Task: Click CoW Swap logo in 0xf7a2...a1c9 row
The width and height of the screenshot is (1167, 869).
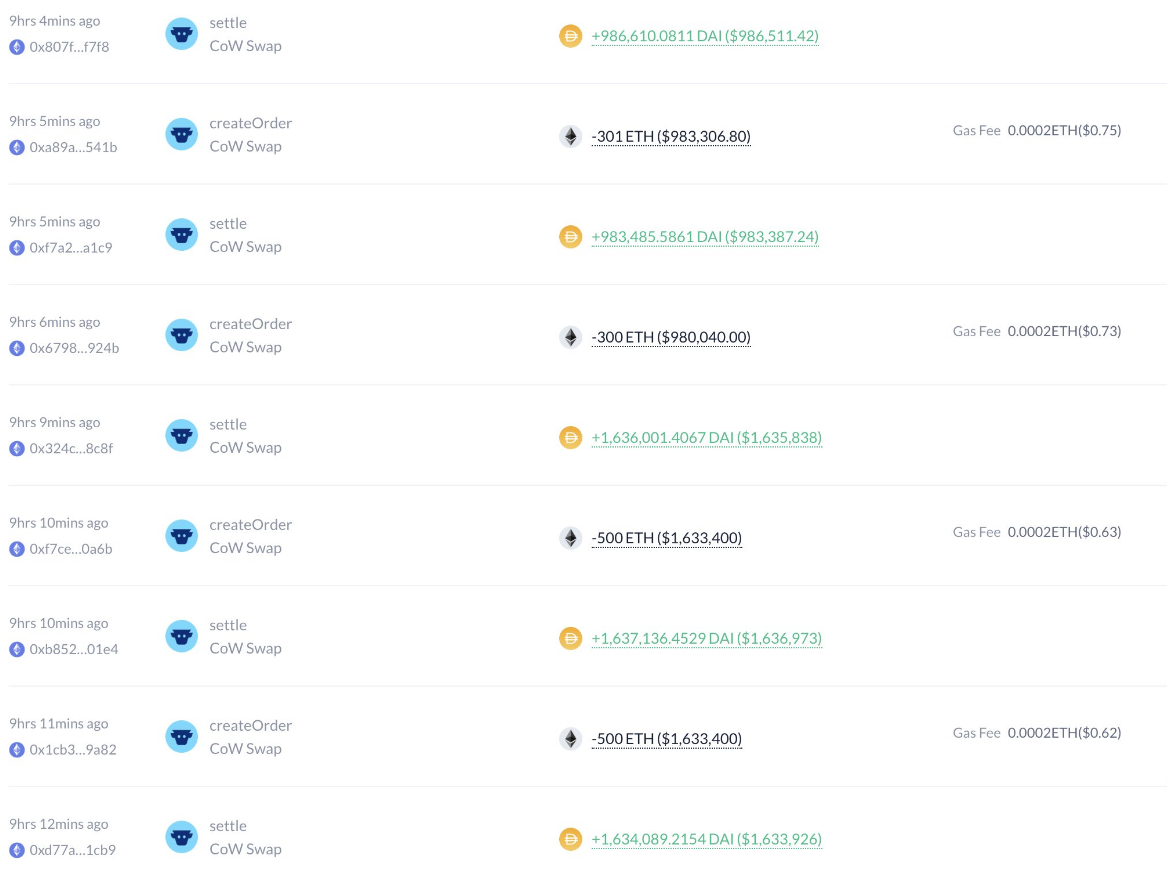Action: pos(182,235)
